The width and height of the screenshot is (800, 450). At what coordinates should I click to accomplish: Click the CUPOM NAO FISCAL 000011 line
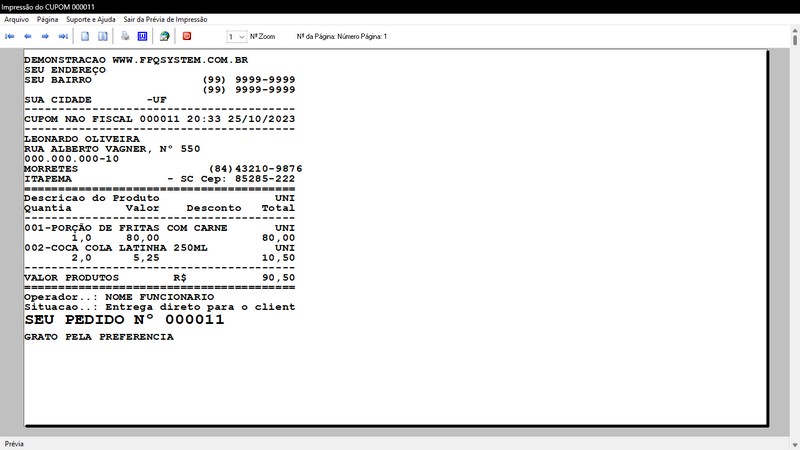[160, 119]
